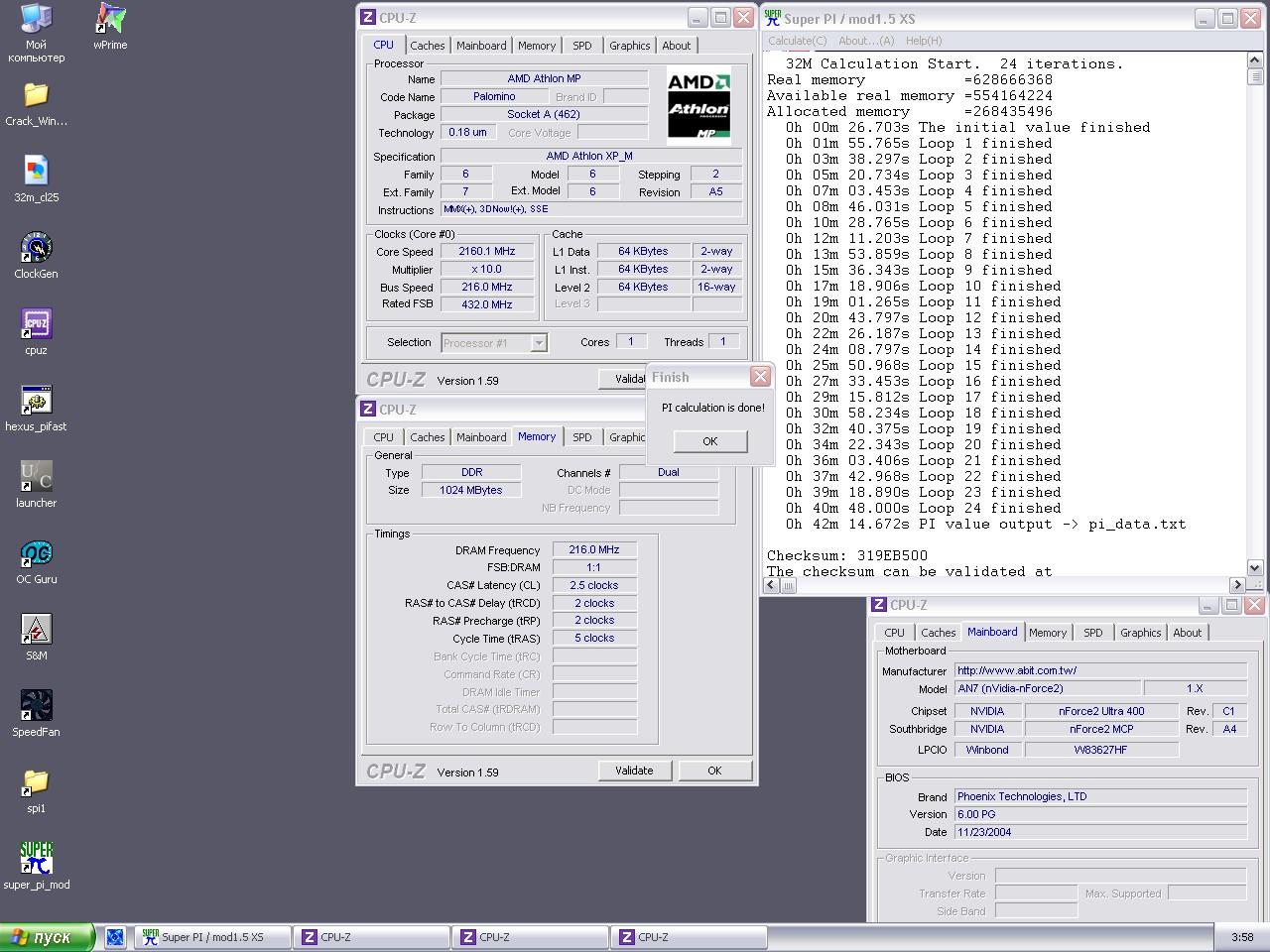
Task: Click left arrow of Super PI horizontal scrollbar
Action: click(772, 585)
